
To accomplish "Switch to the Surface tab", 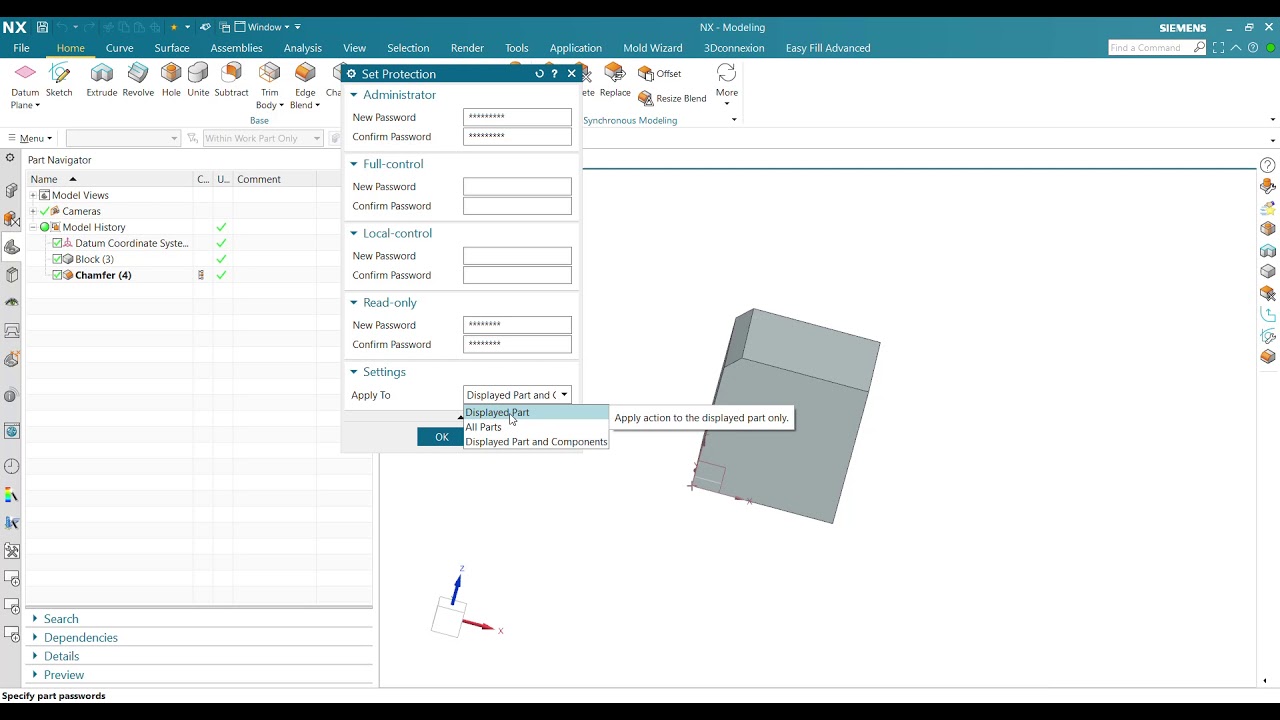I will tap(172, 48).
